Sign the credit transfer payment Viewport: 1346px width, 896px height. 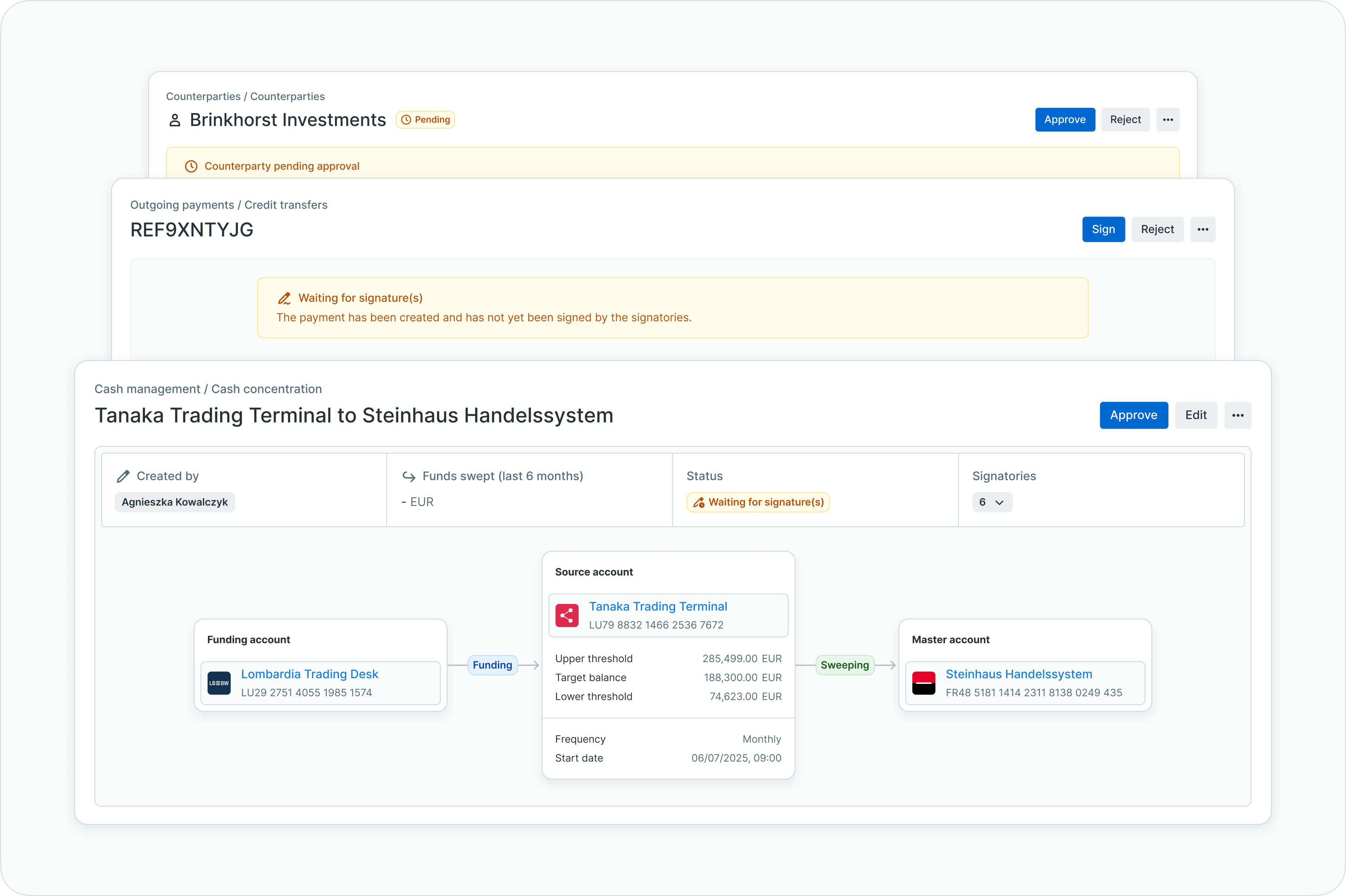tap(1103, 229)
